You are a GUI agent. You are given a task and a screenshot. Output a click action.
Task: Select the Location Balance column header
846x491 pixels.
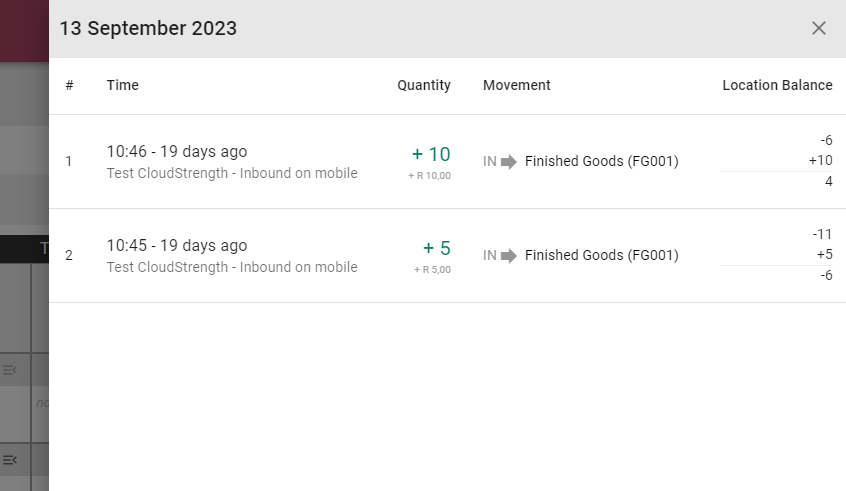click(777, 85)
